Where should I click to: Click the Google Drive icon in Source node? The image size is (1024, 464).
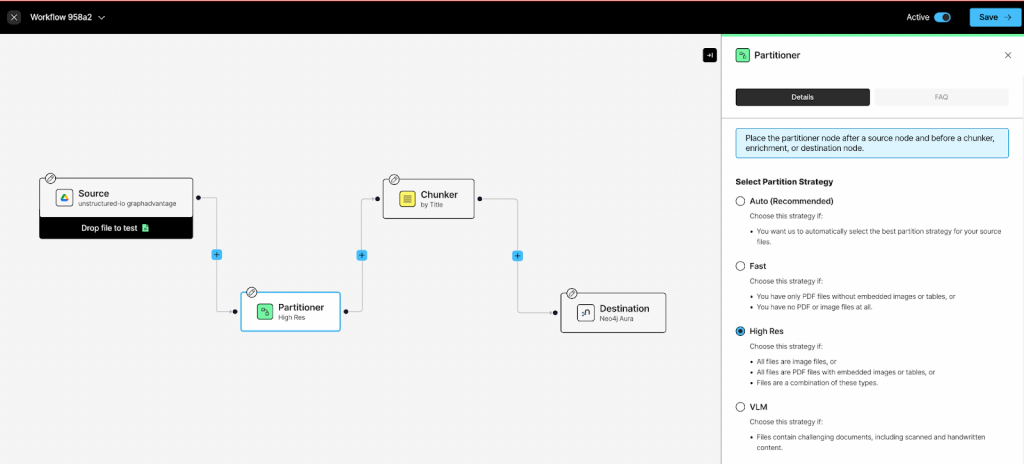coord(65,198)
